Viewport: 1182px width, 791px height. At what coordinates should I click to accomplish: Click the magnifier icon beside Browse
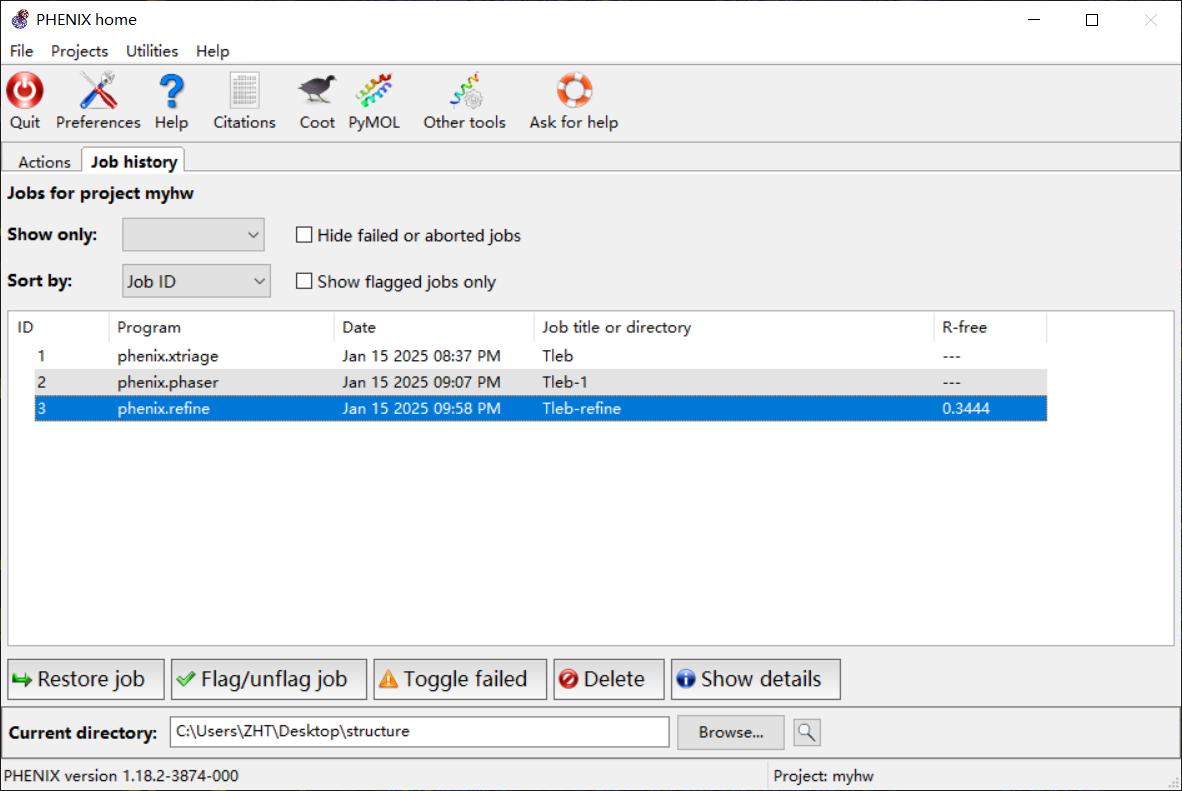tap(807, 732)
